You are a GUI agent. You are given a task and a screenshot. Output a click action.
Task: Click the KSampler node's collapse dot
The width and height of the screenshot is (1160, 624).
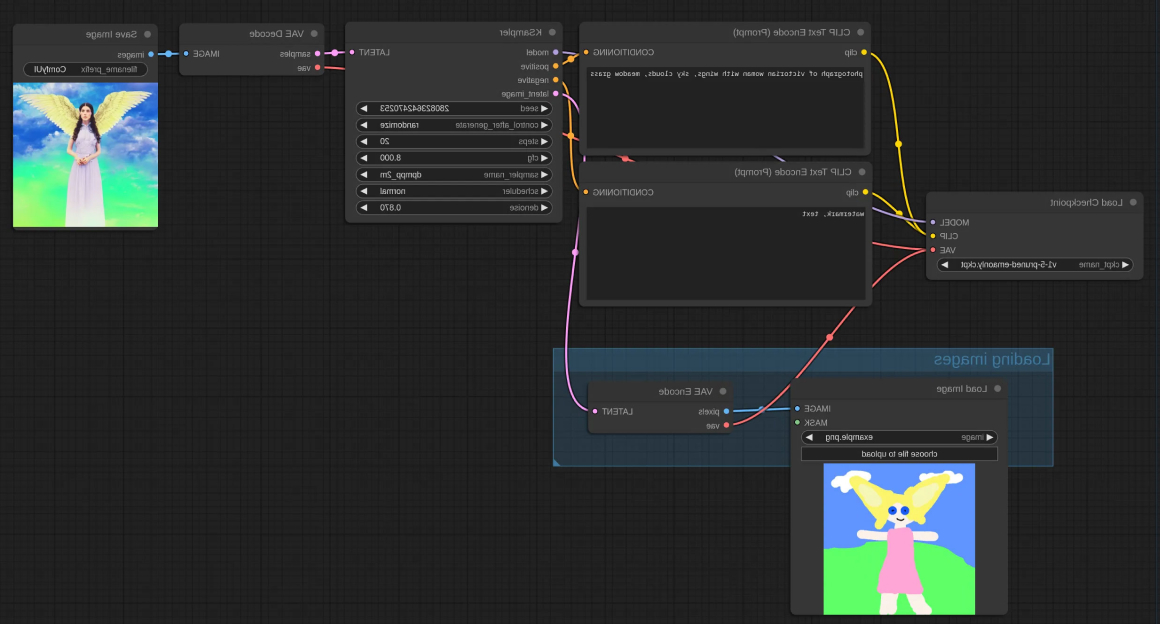click(x=552, y=33)
